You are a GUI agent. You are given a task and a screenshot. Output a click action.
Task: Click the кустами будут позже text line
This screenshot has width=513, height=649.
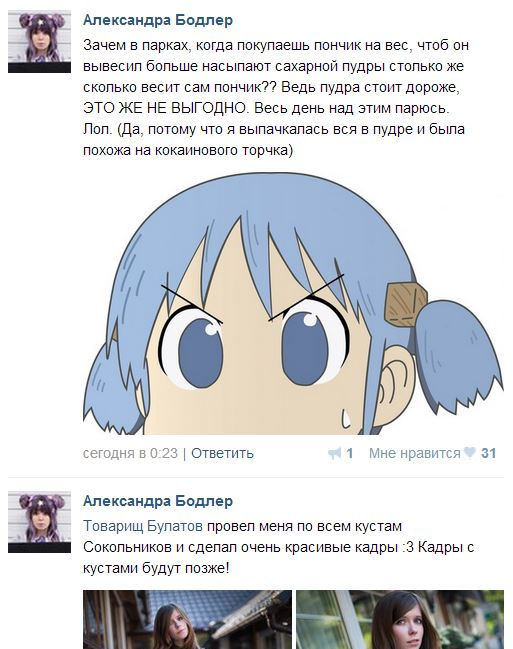156,568
